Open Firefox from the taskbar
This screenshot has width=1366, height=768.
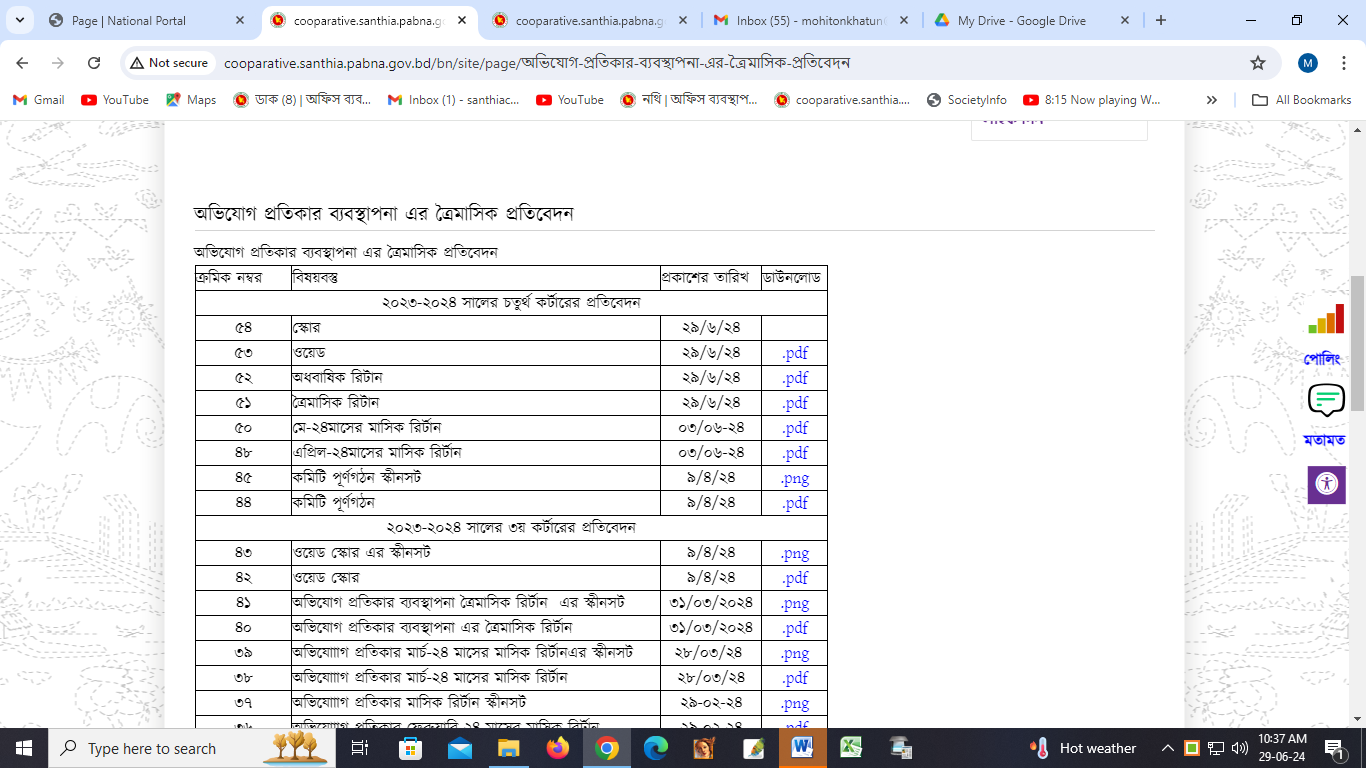tap(557, 748)
